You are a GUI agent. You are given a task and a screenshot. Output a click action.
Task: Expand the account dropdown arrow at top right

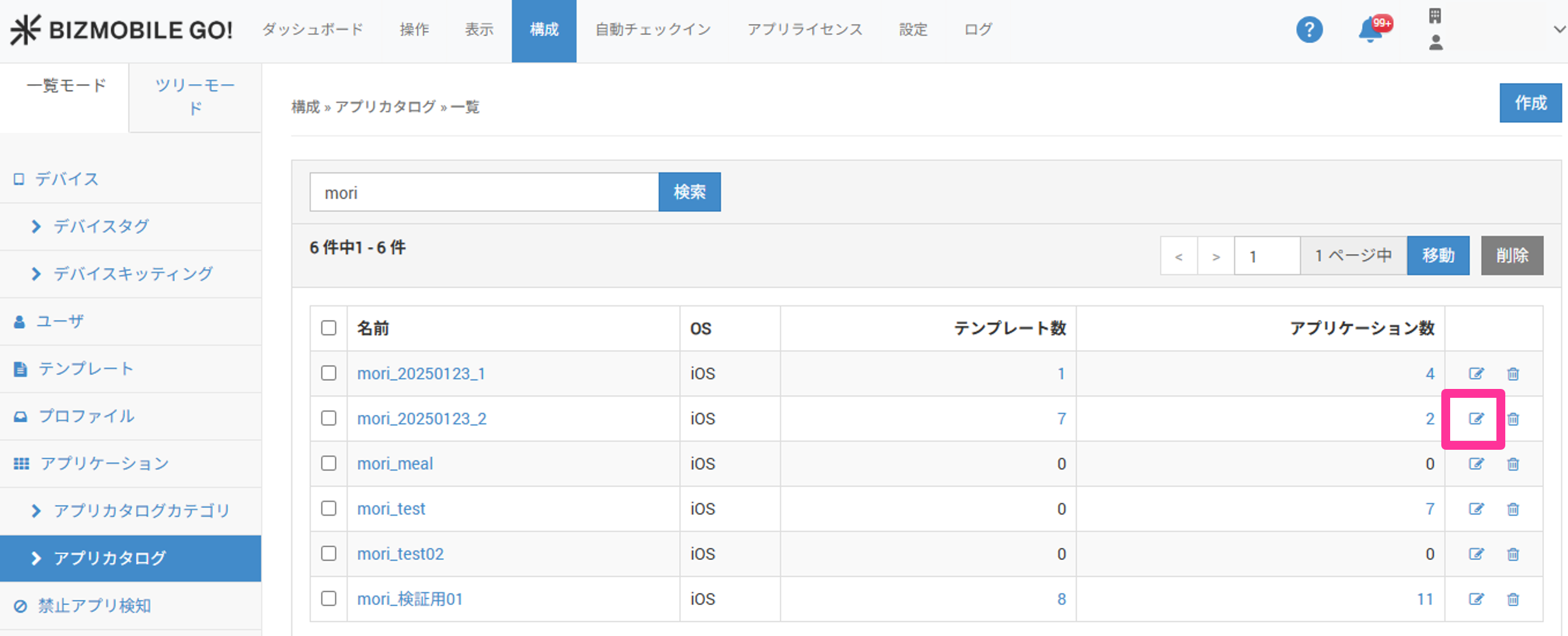(1558, 30)
